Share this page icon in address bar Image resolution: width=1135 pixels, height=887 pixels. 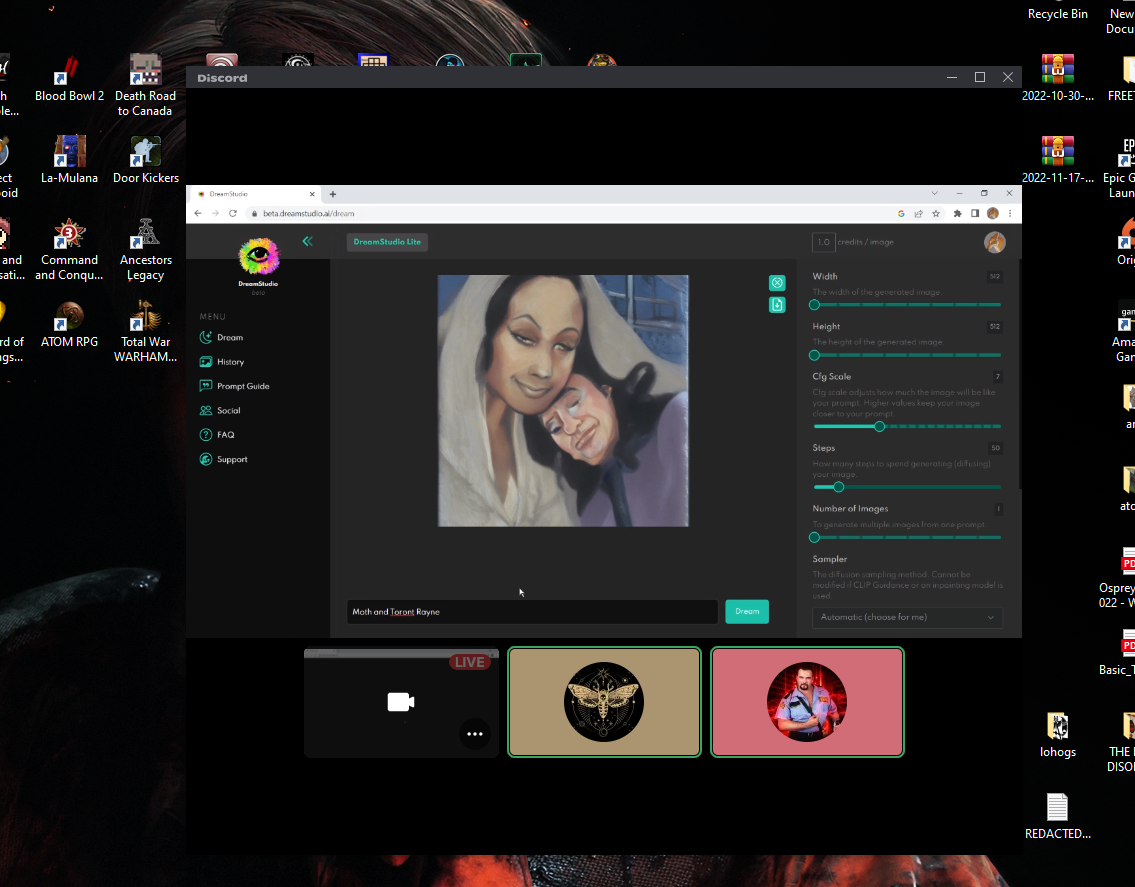(x=919, y=214)
